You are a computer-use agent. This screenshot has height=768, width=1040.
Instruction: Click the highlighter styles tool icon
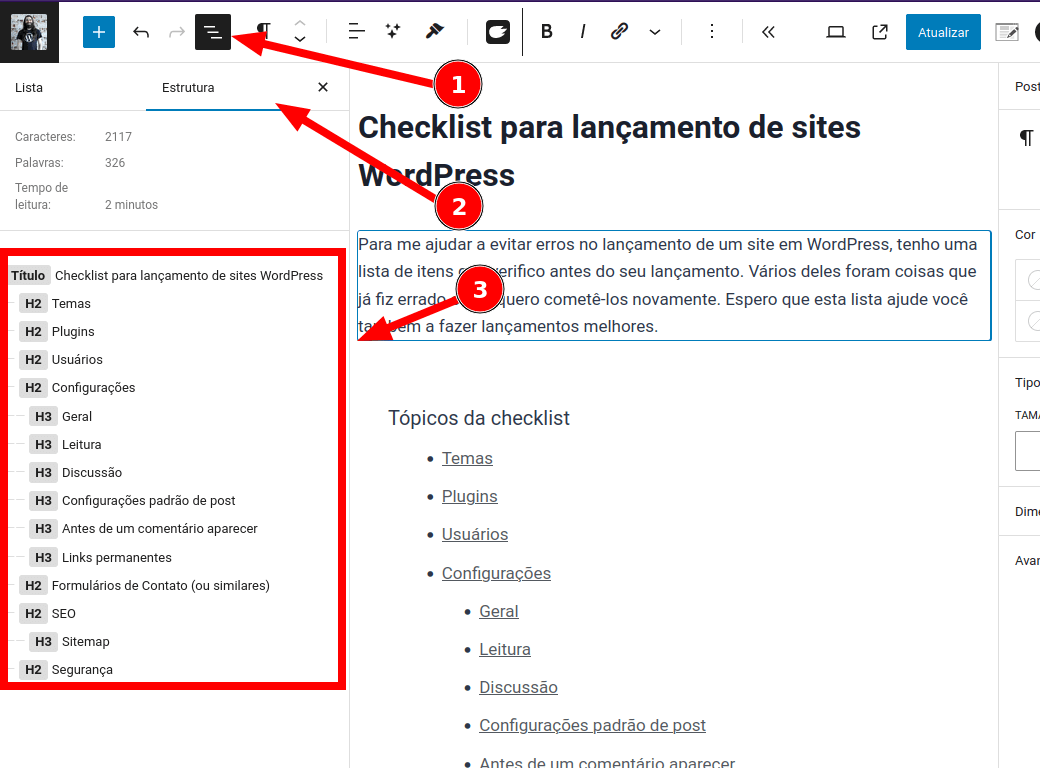coord(434,31)
